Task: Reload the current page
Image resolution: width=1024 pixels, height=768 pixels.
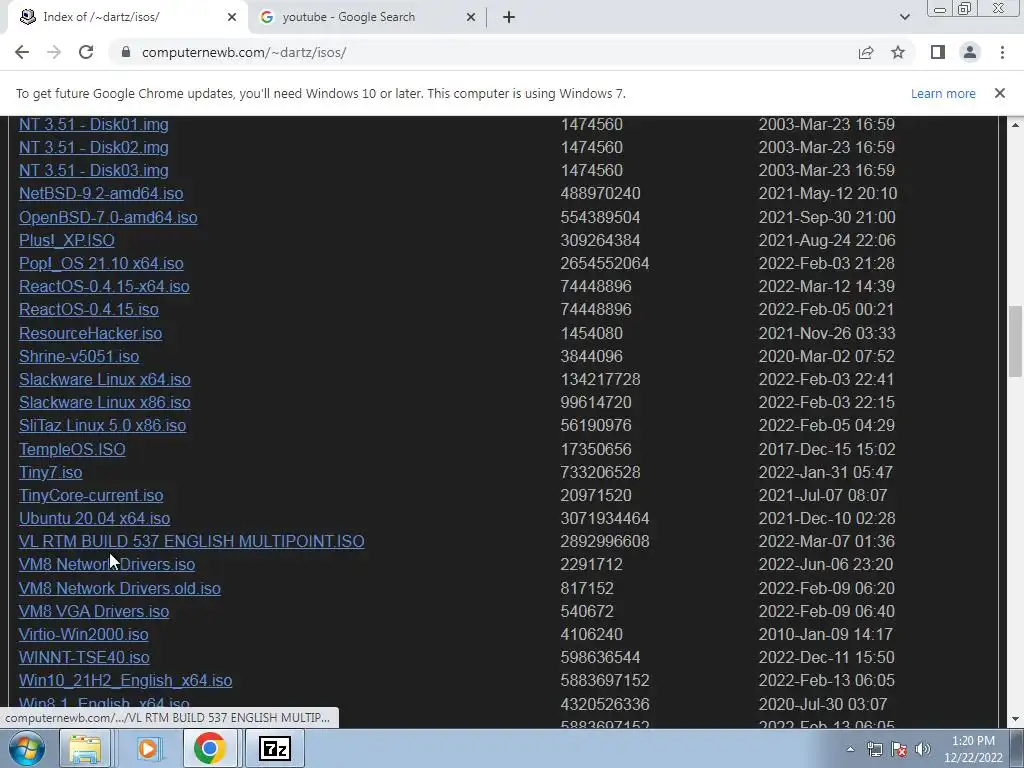Action: tap(86, 52)
